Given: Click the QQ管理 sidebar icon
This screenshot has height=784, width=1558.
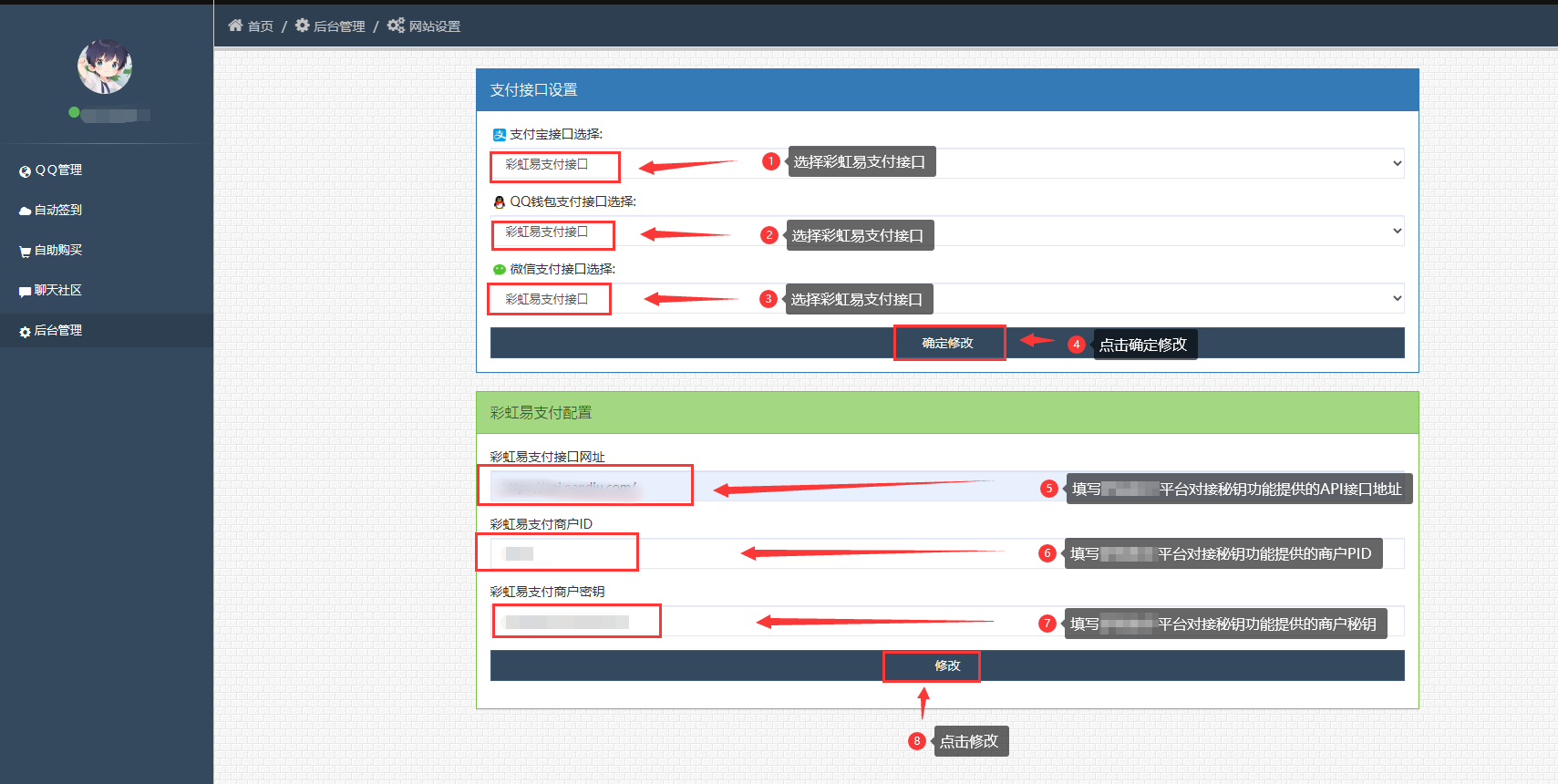Looking at the screenshot, I should pyautogui.click(x=25, y=171).
